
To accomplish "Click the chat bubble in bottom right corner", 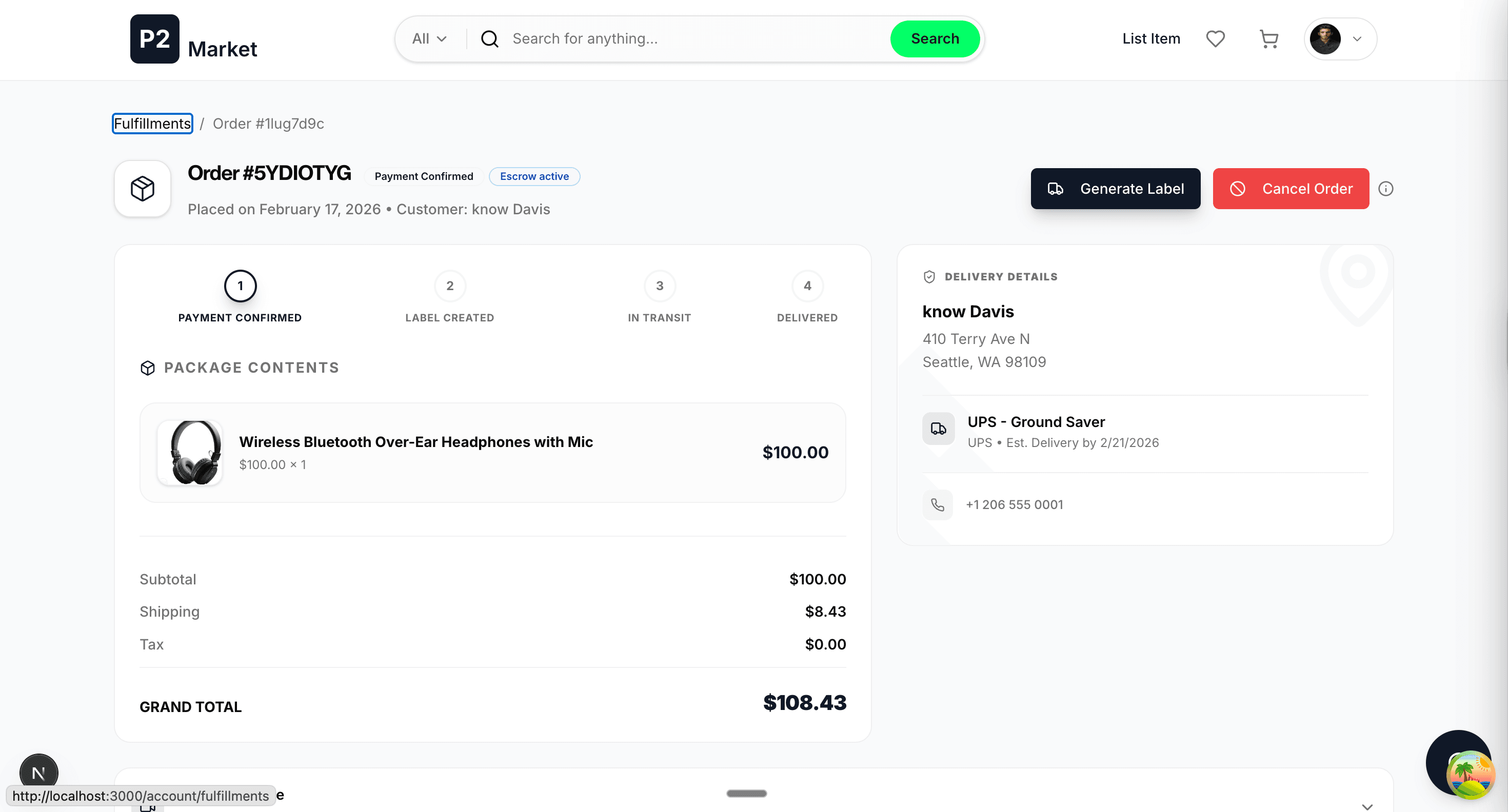I will [x=1459, y=763].
